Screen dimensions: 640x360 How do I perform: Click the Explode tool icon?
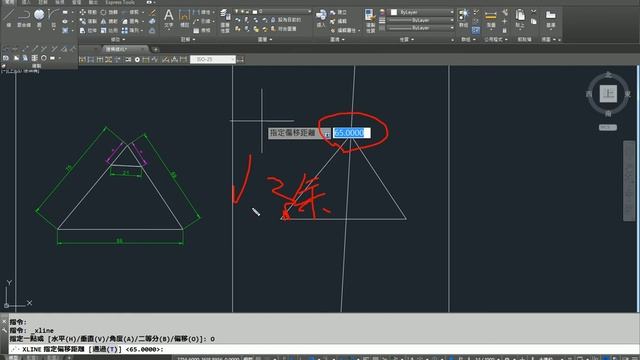pyautogui.click(x=152, y=21)
